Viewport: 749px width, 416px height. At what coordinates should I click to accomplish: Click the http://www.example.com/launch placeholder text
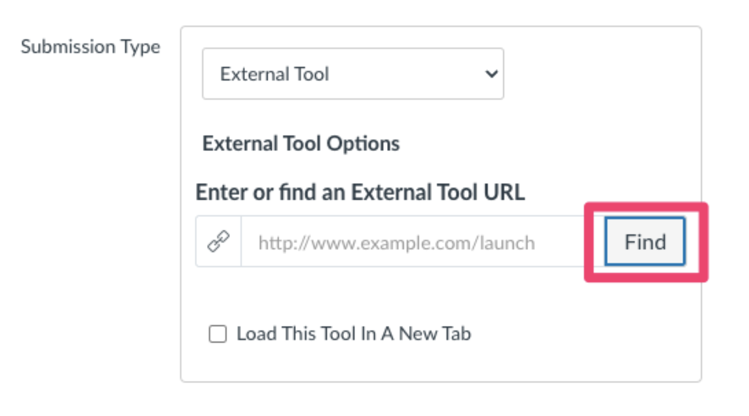click(396, 242)
